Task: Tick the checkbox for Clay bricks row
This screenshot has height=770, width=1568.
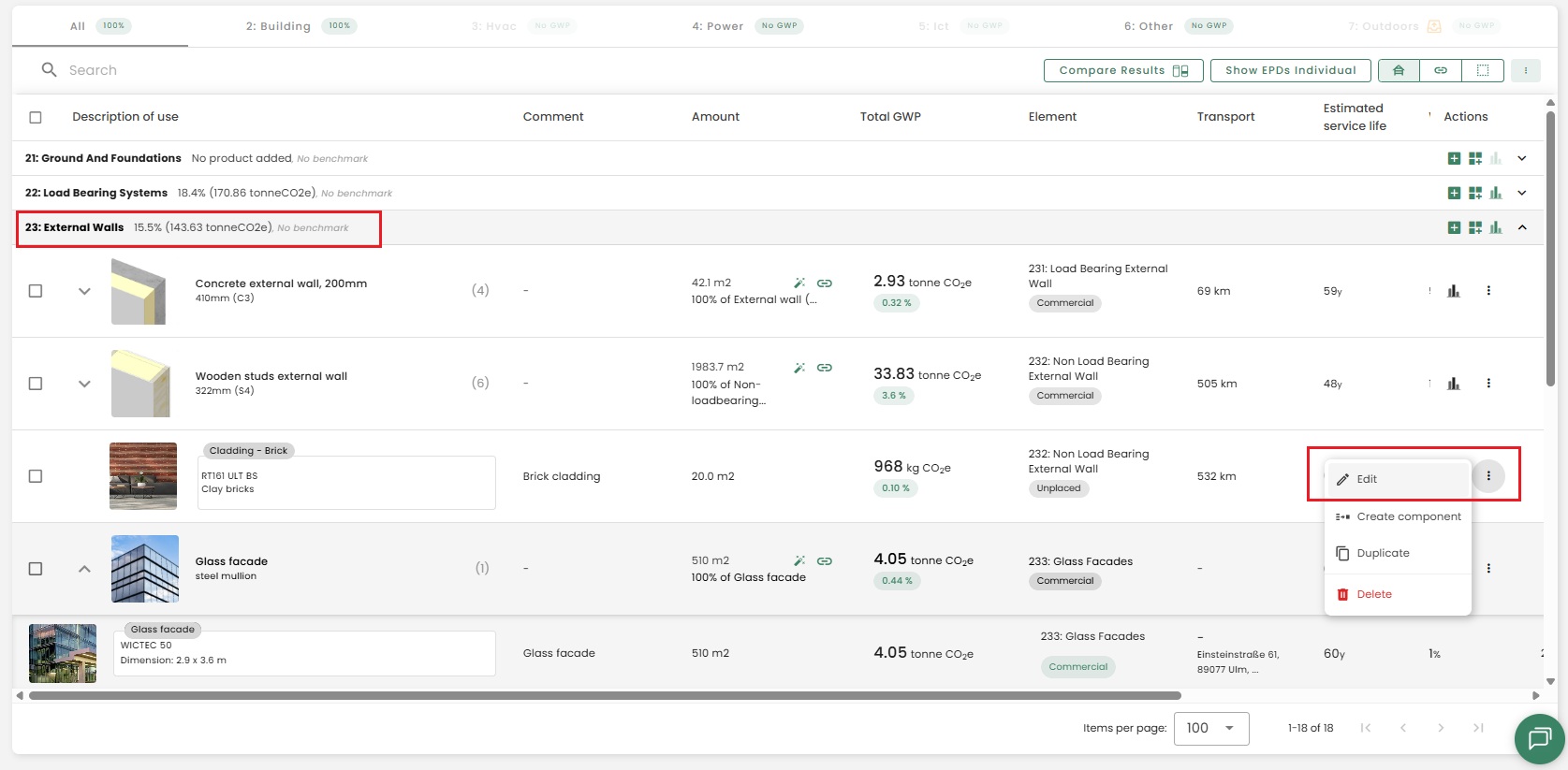Action: 36,476
